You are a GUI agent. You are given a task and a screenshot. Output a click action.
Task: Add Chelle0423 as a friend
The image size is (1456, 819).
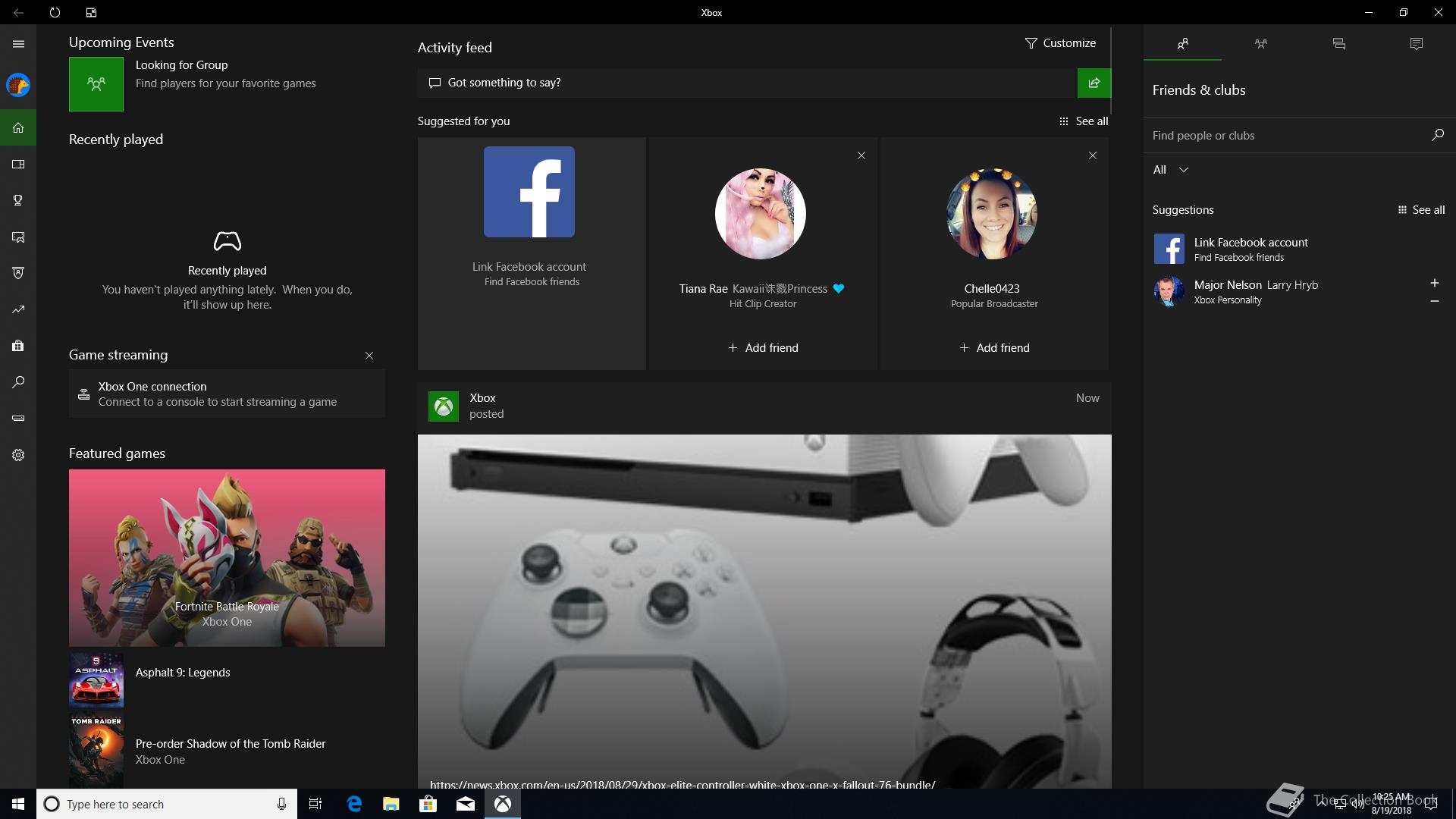[x=994, y=348]
